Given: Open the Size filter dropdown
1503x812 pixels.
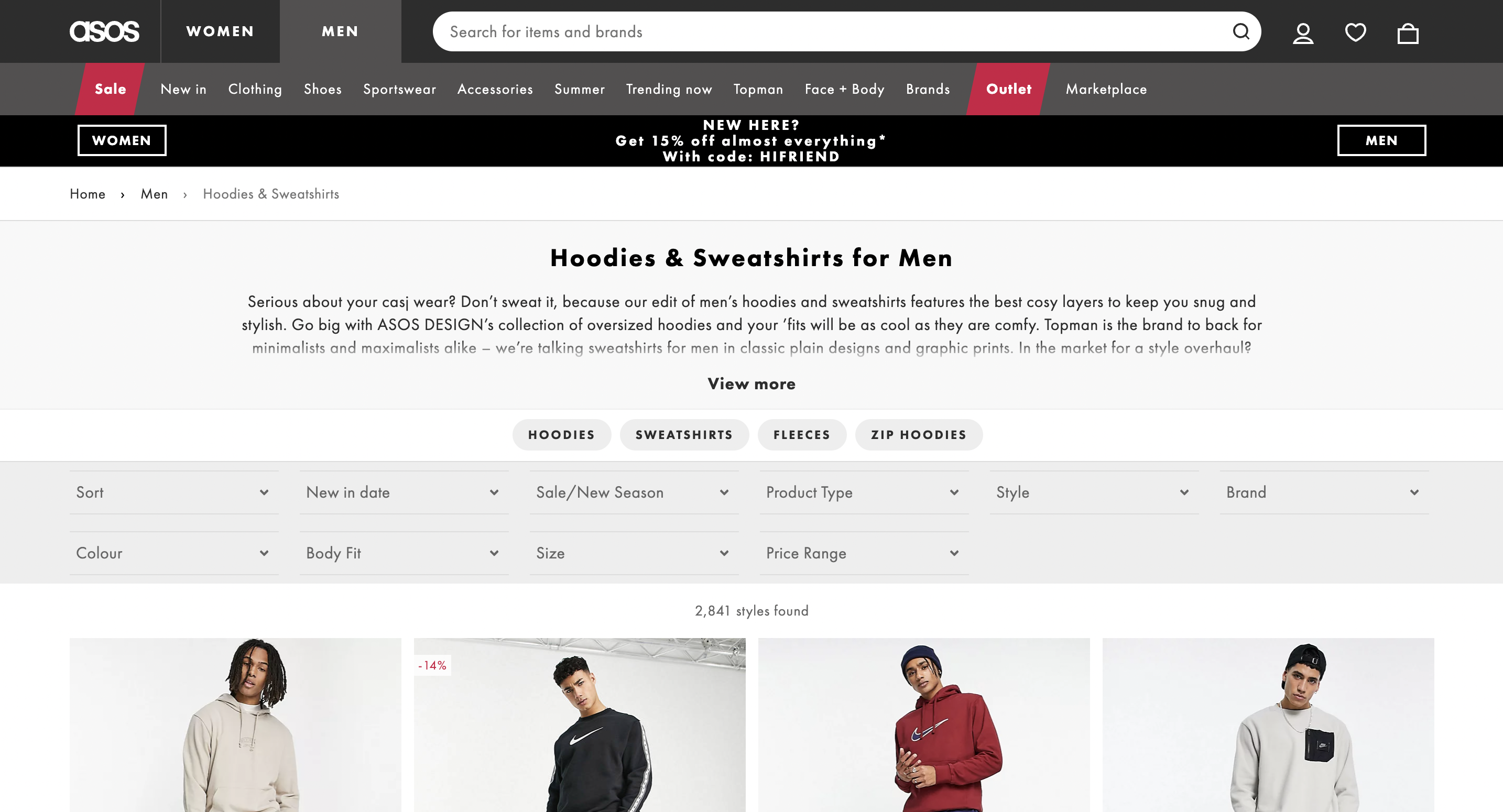Looking at the screenshot, I should (x=634, y=553).
